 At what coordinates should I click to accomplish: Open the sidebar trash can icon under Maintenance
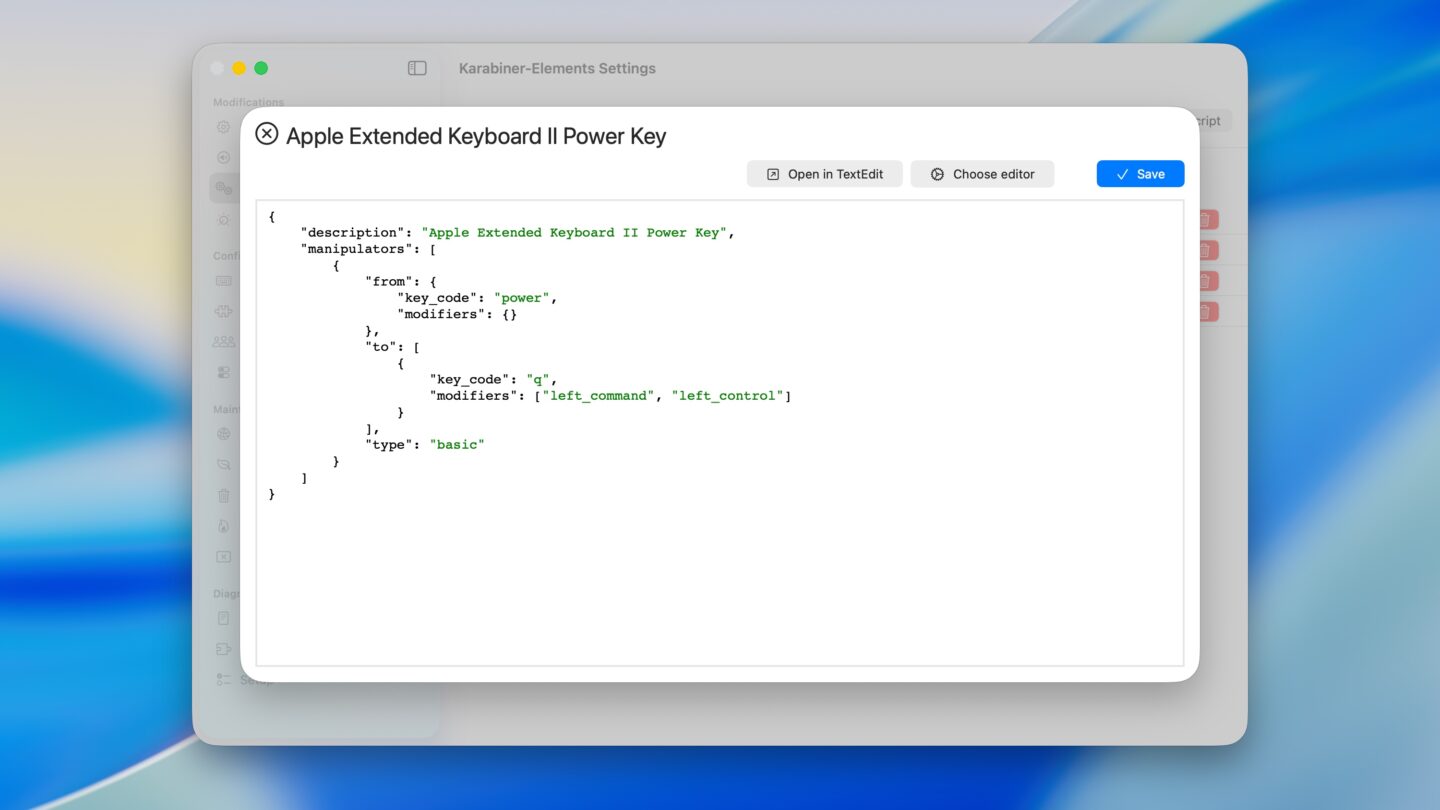224,495
